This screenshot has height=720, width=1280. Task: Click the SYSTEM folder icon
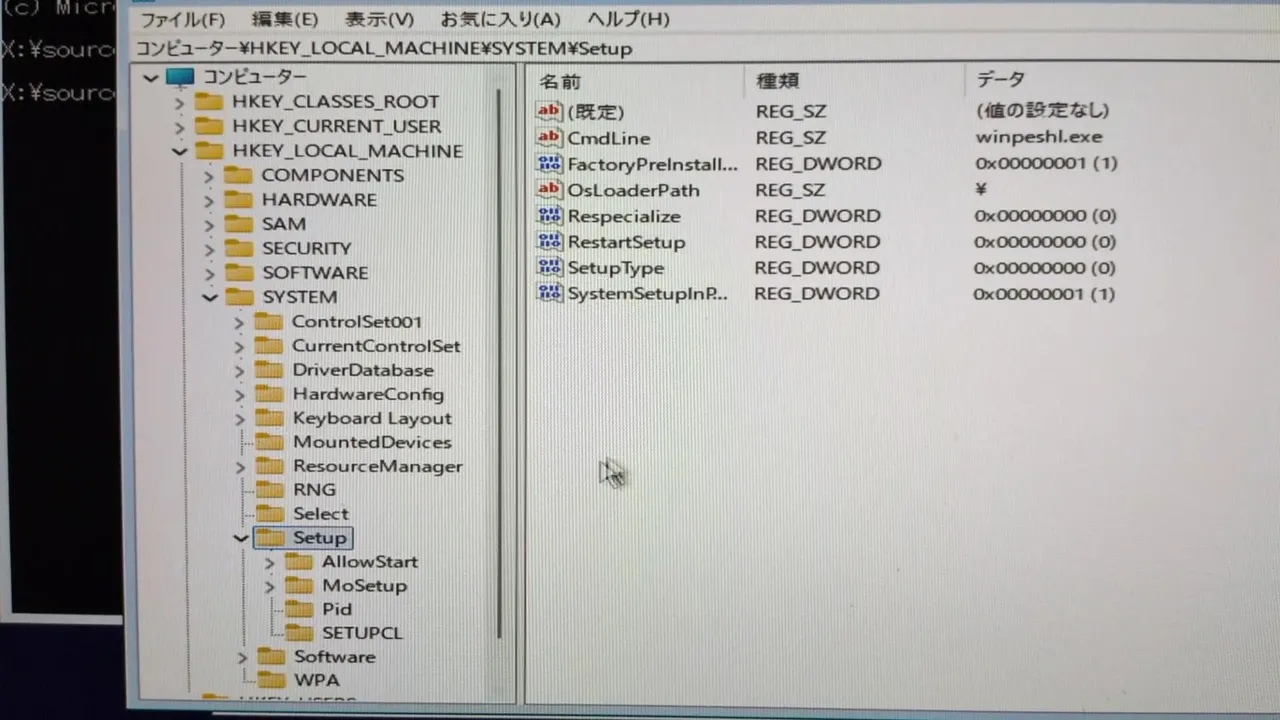[239, 296]
